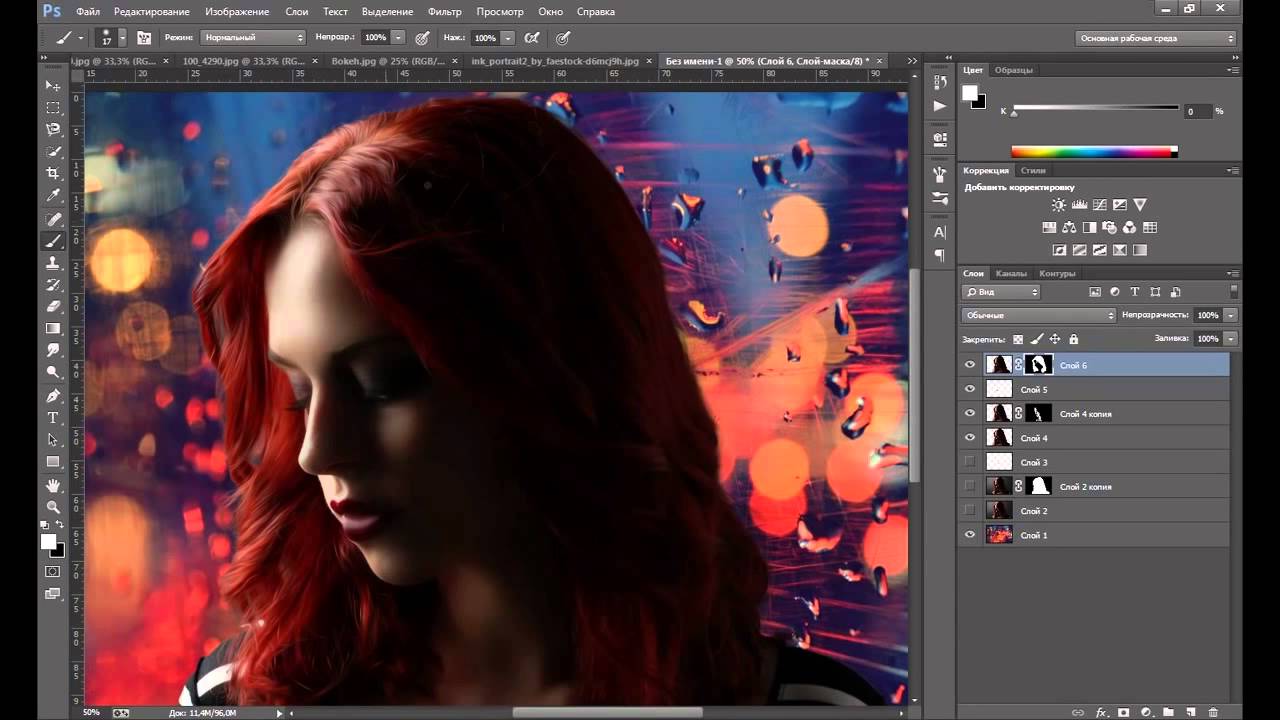Select the foreground color swatch in Color panel
Screen dimensions: 1280x720
click(x=969, y=93)
